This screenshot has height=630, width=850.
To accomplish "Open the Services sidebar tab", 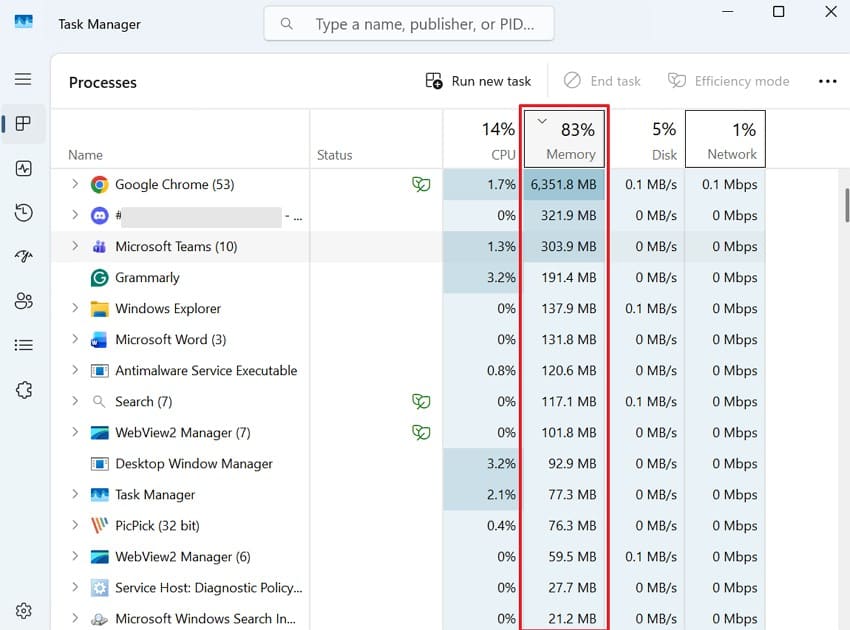I will tap(23, 389).
